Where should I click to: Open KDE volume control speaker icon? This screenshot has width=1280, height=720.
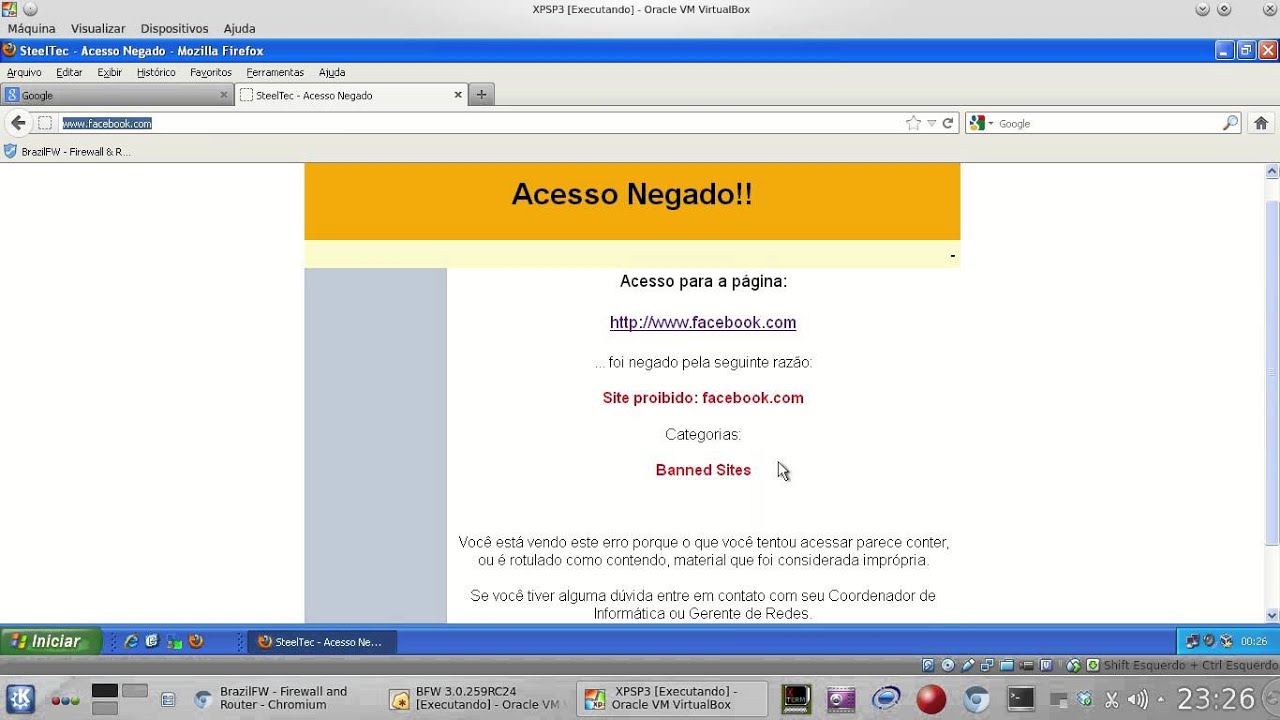1137,699
